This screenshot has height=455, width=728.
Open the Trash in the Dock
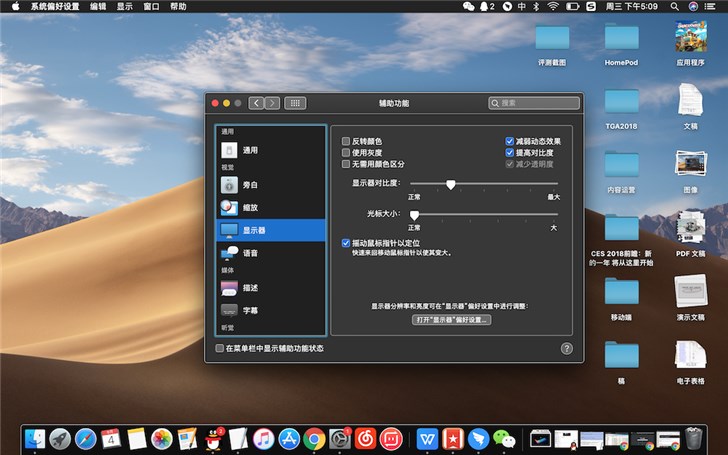click(693, 439)
